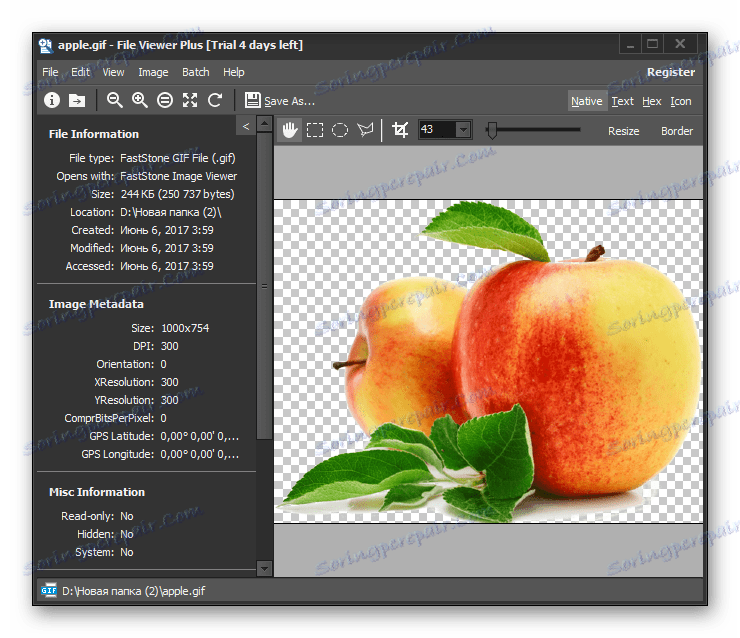
Task: Click the Border button
Action: (x=677, y=131)
